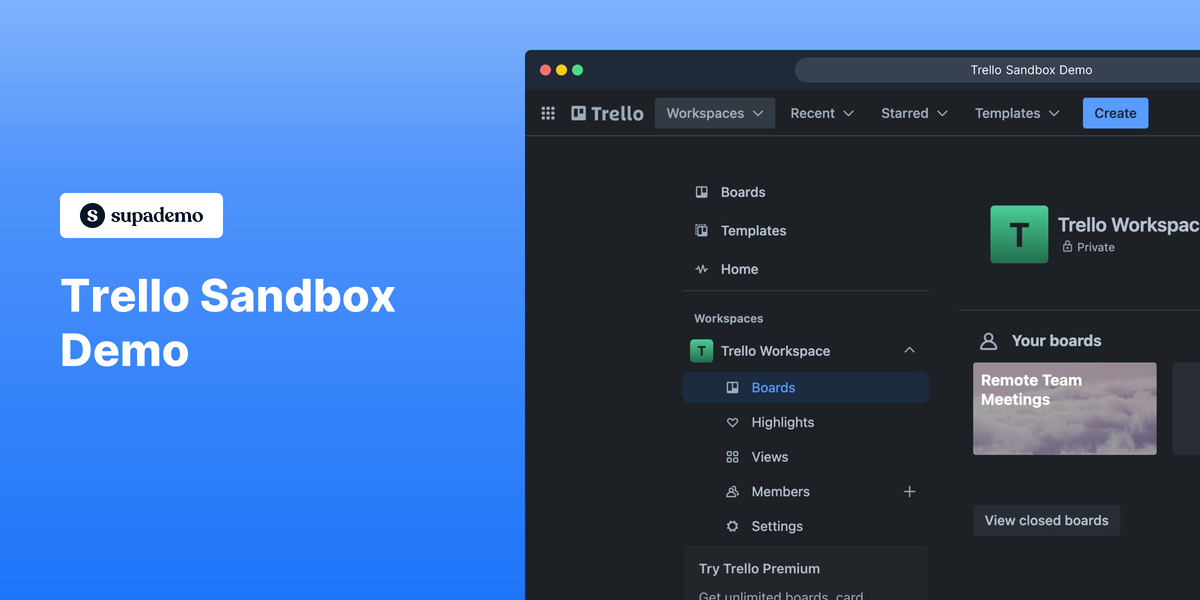Viewport: 1200px width, 600px height.
Task: Open the Recent boards dropdown
Action: [821, 113]
